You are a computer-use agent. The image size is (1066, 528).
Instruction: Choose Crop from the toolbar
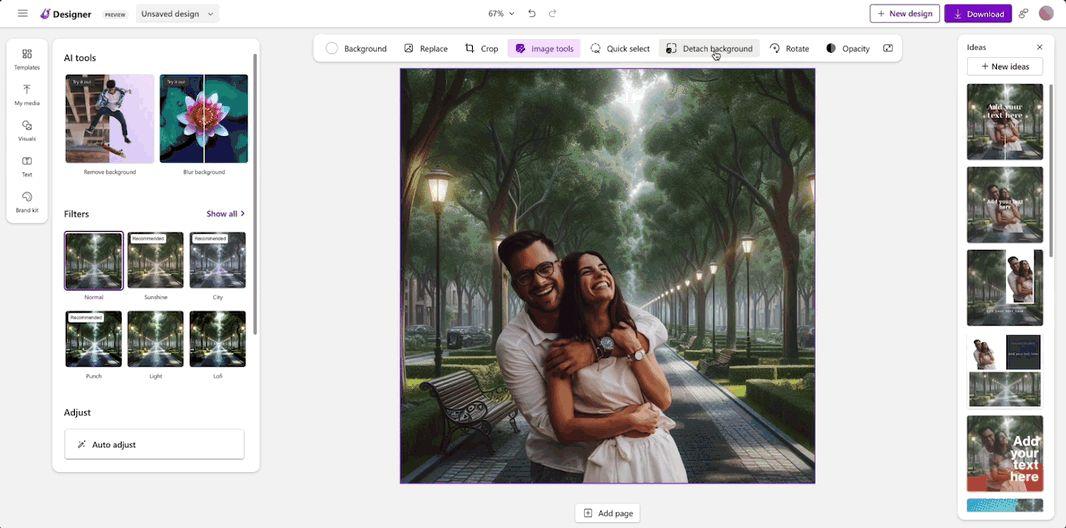point(481,48)
